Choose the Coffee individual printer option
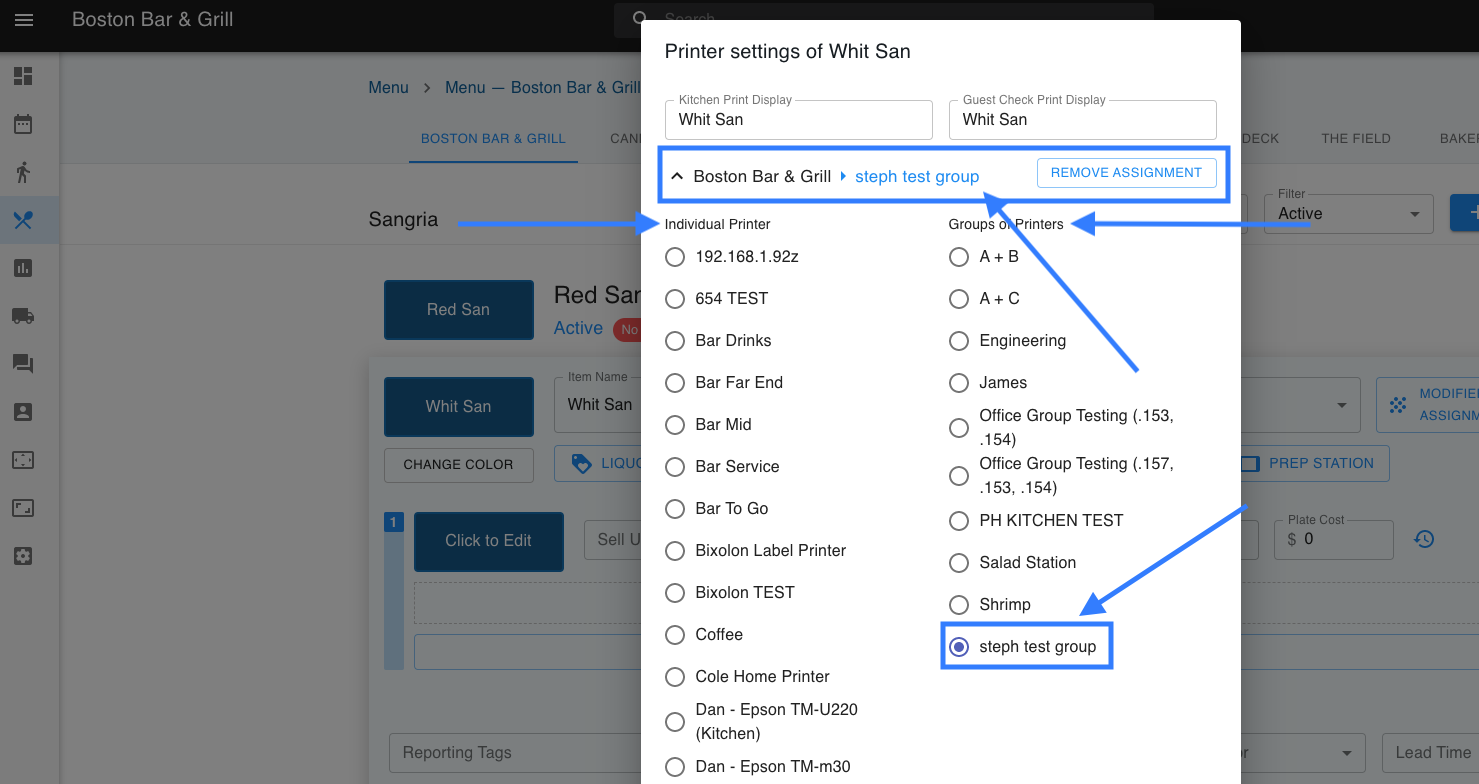This screenshot has height=784, width=1479. pyautogui.click(x=675, y=635)
